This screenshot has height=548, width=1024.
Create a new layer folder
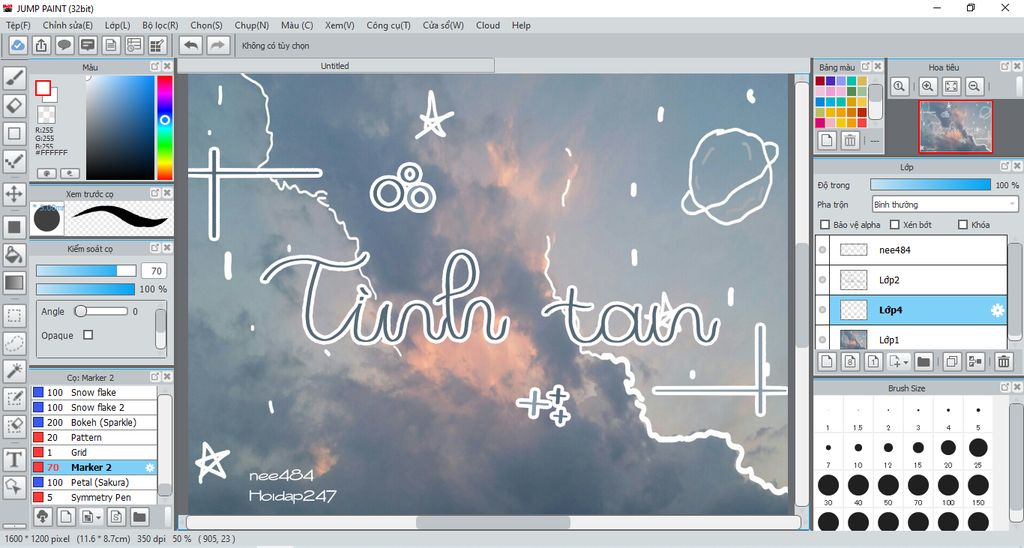[923, 361]
